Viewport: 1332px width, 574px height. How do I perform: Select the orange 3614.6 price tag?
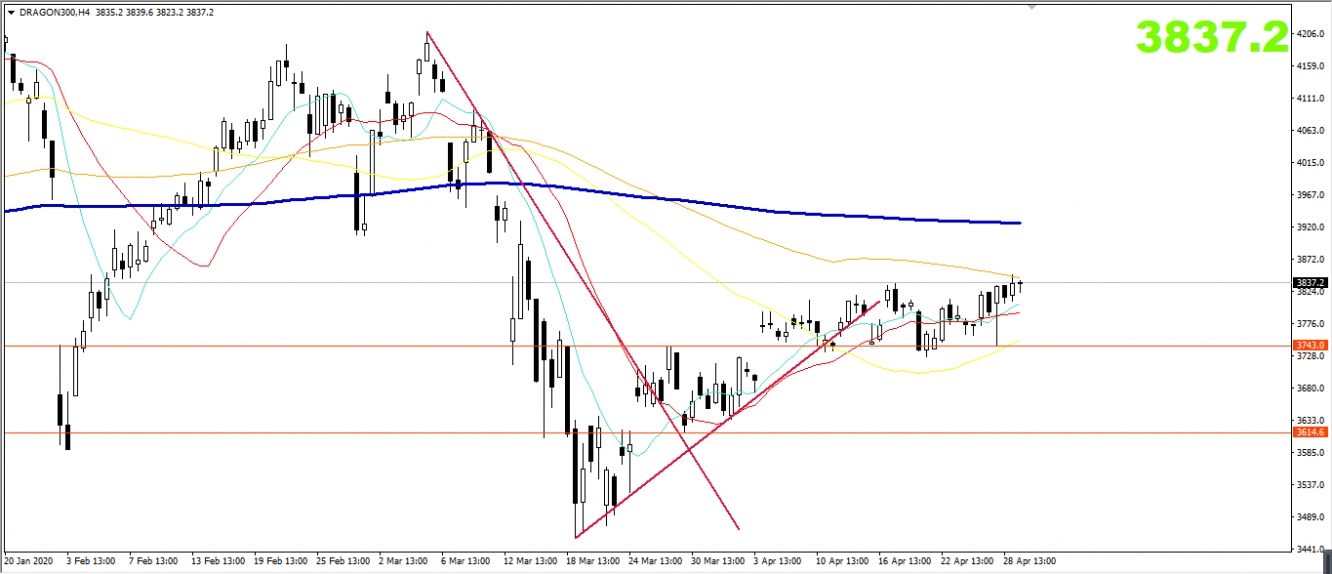tap(1309, 432)
